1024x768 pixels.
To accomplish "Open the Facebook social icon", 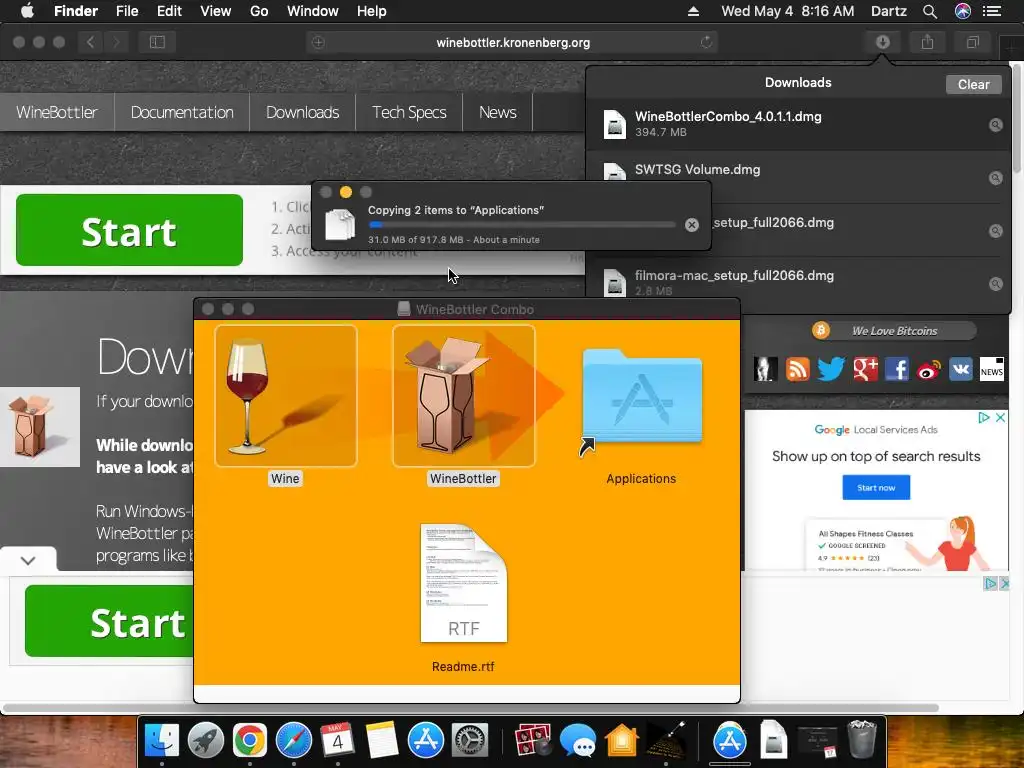I will pyautogui.click(x=897, y=369).
